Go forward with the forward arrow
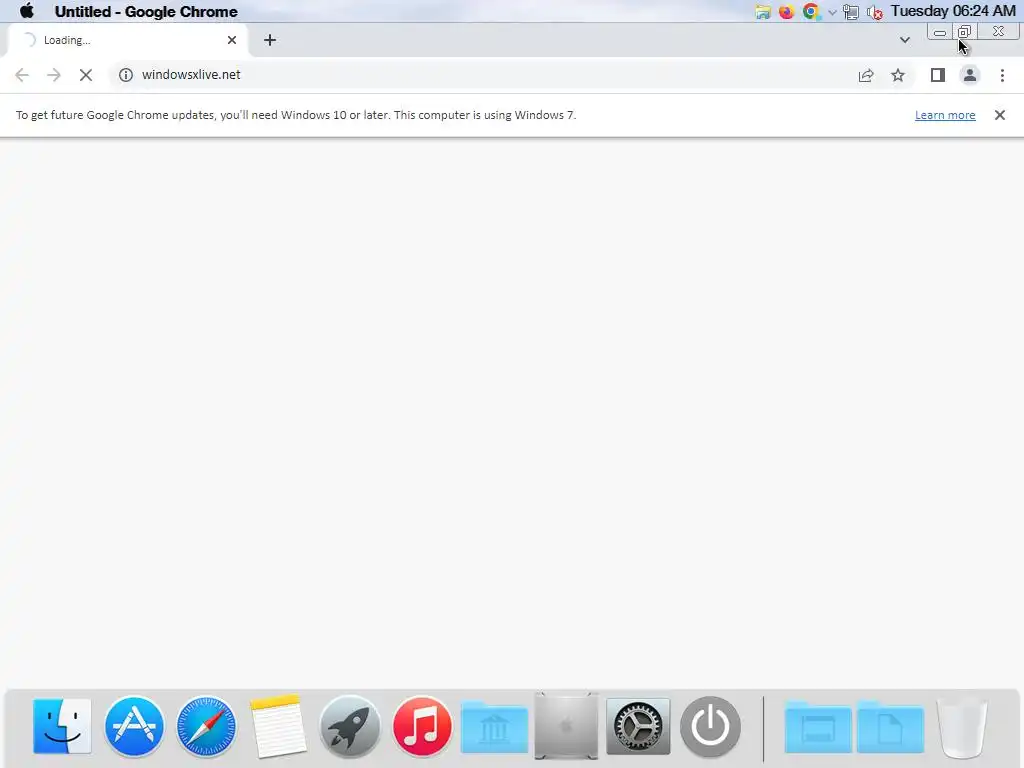Image resolution: width=1024 pixels, height=768 pixels. pyautogui.click(x=54, y=74)
